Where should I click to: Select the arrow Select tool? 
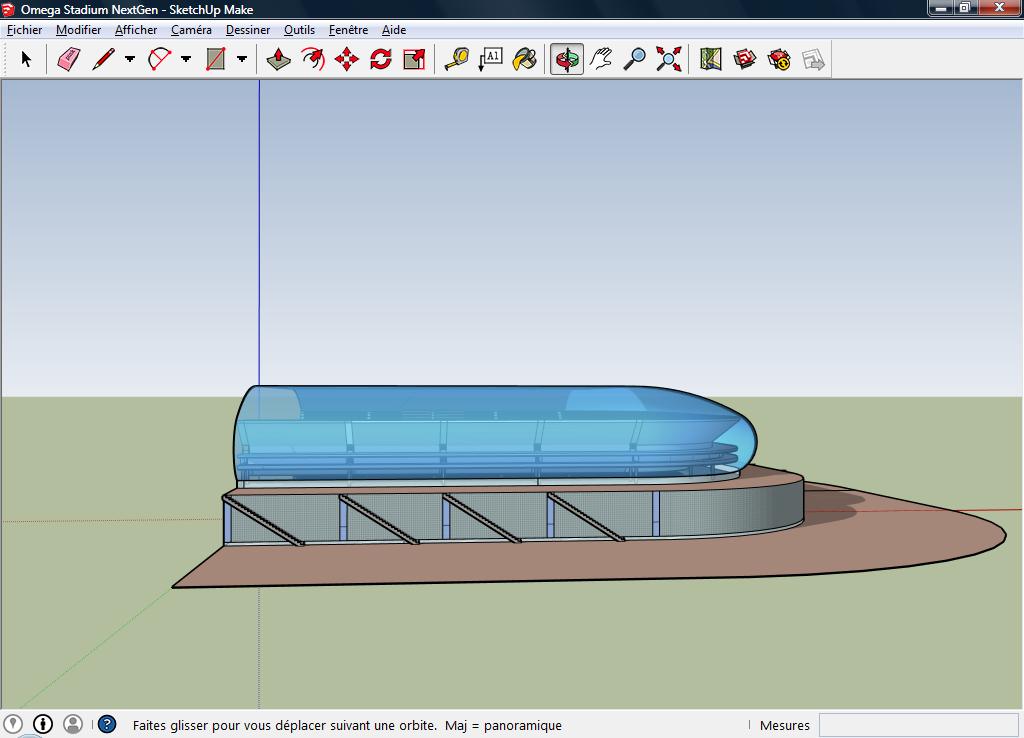(x=26, y=60)
